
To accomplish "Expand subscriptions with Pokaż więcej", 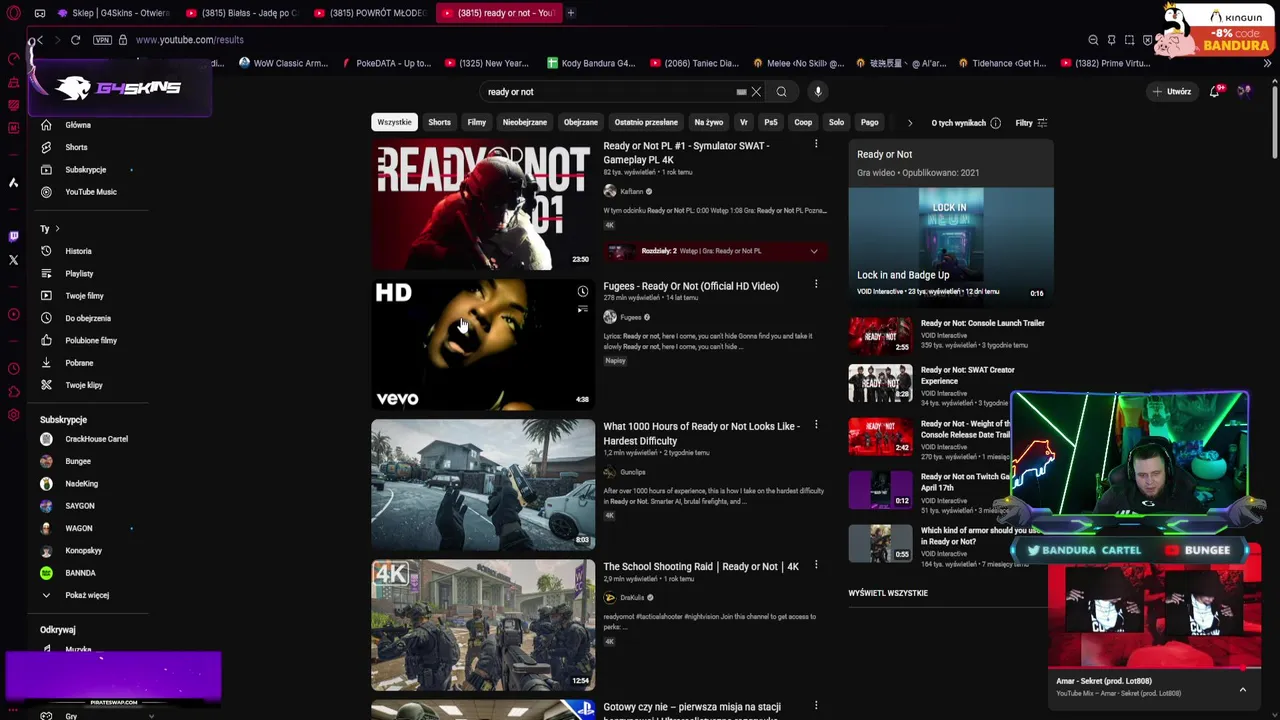I will [87, 595].
